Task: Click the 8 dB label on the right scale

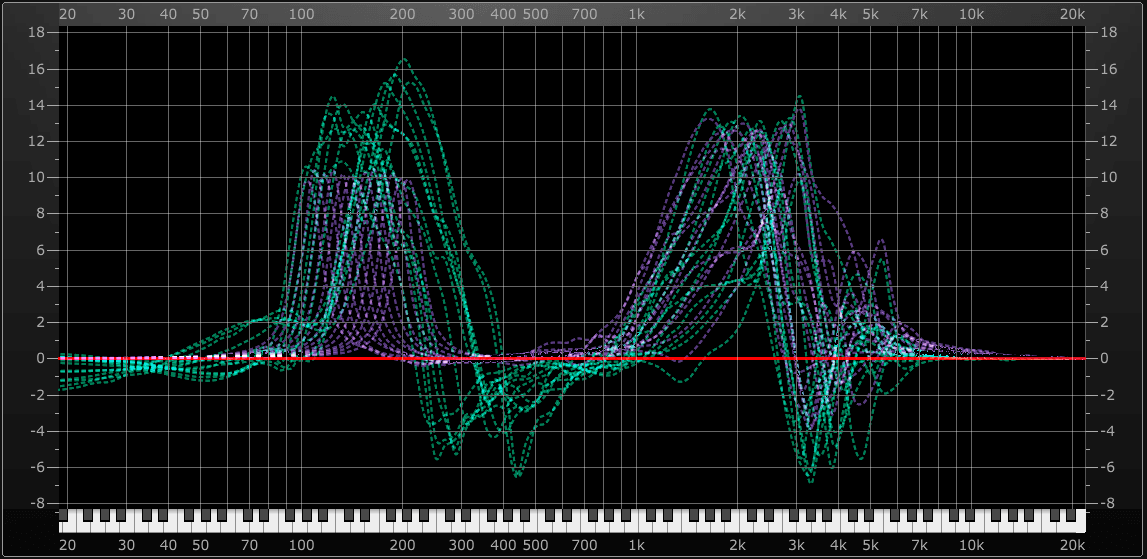Action: point(1103,214)
